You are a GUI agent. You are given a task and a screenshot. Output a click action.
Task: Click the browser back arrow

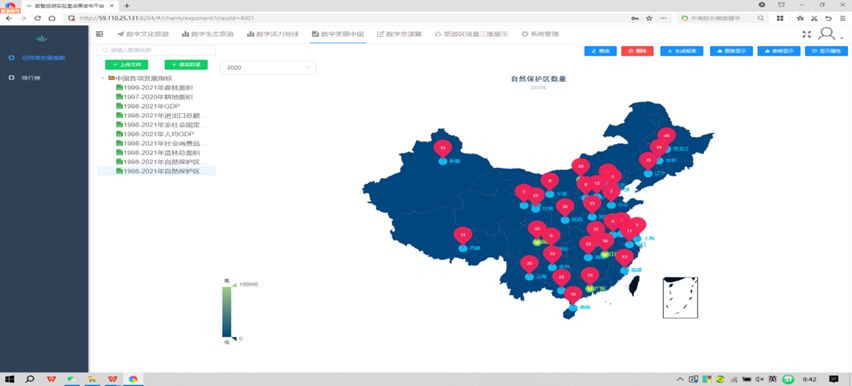click(9, 18)
